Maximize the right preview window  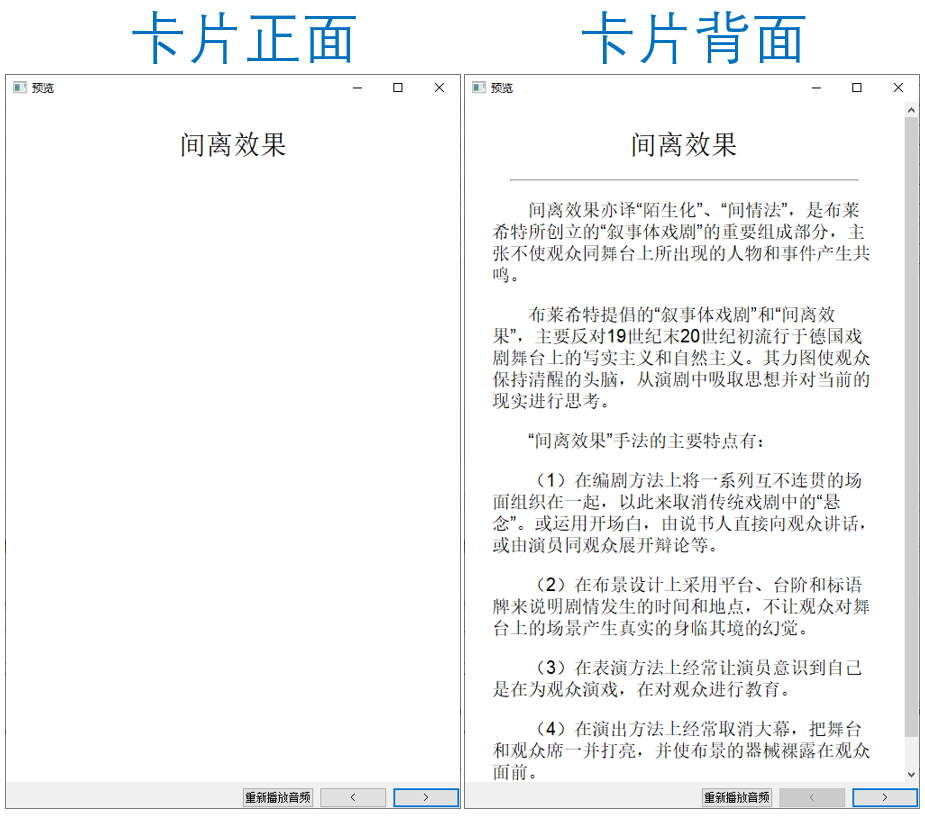point(857,88)
